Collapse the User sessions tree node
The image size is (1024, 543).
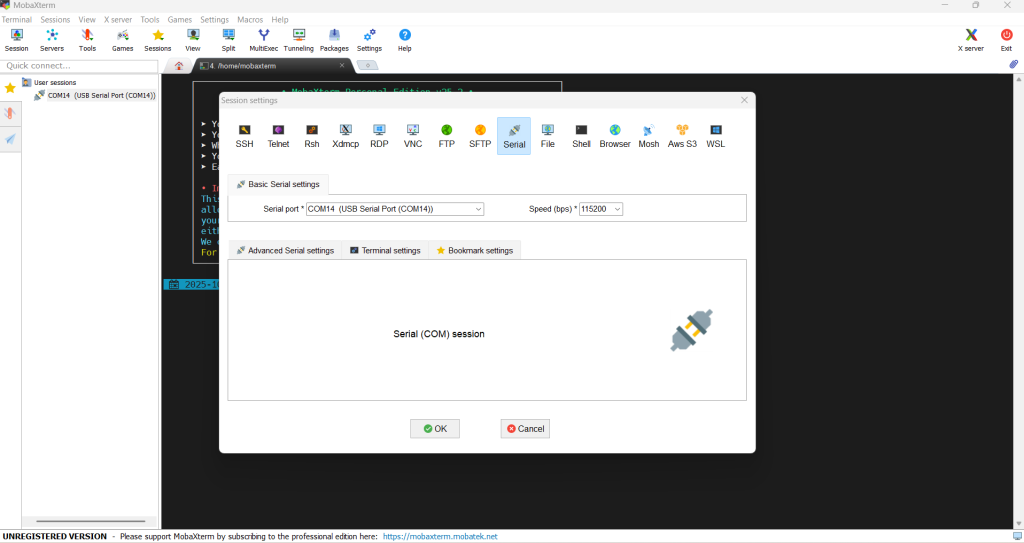[26, 82]
